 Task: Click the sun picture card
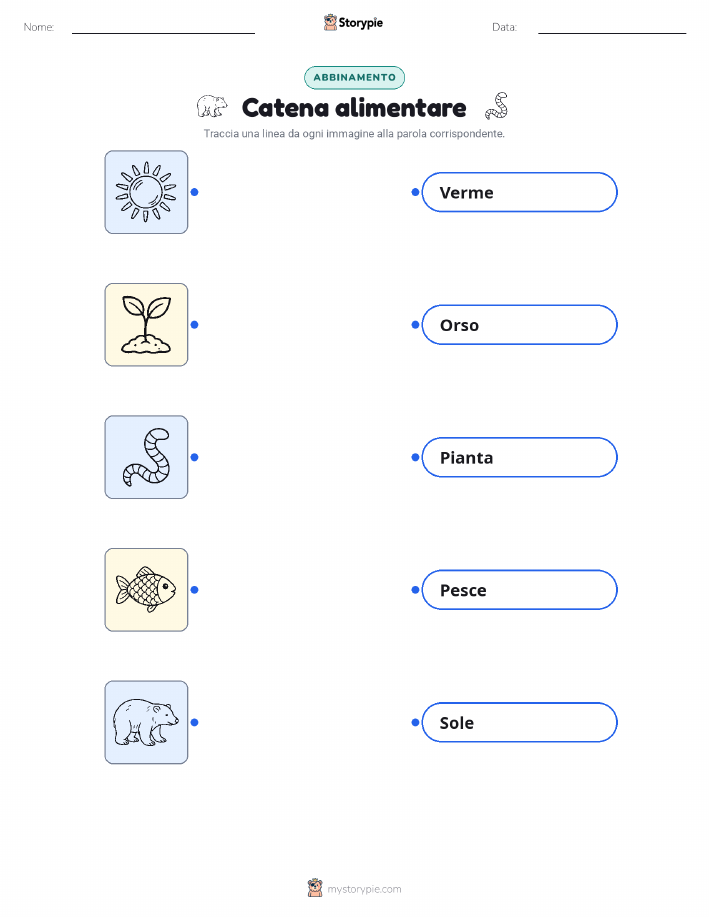tap(146, 192)
